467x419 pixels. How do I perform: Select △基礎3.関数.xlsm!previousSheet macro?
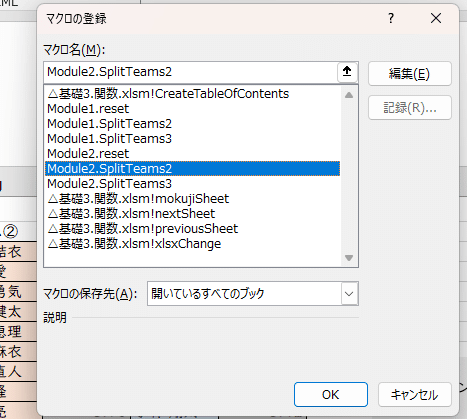pos(193,229)
